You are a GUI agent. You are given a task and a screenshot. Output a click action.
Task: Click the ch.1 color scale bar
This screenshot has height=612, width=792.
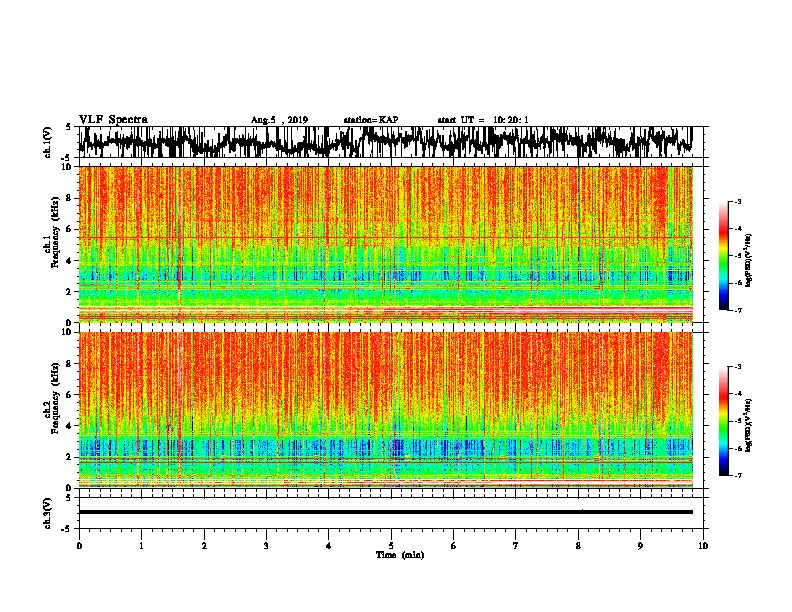(724, 256)
